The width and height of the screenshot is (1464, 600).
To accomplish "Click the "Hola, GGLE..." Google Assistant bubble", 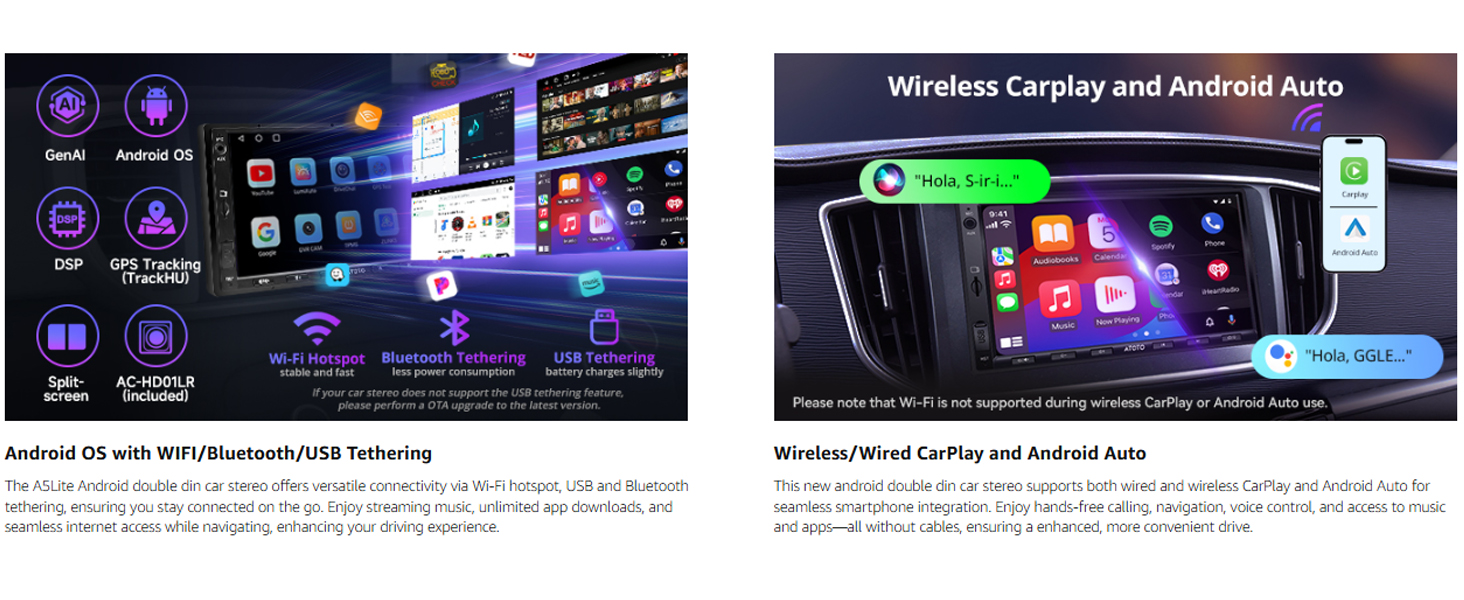I will point(1347,356).
